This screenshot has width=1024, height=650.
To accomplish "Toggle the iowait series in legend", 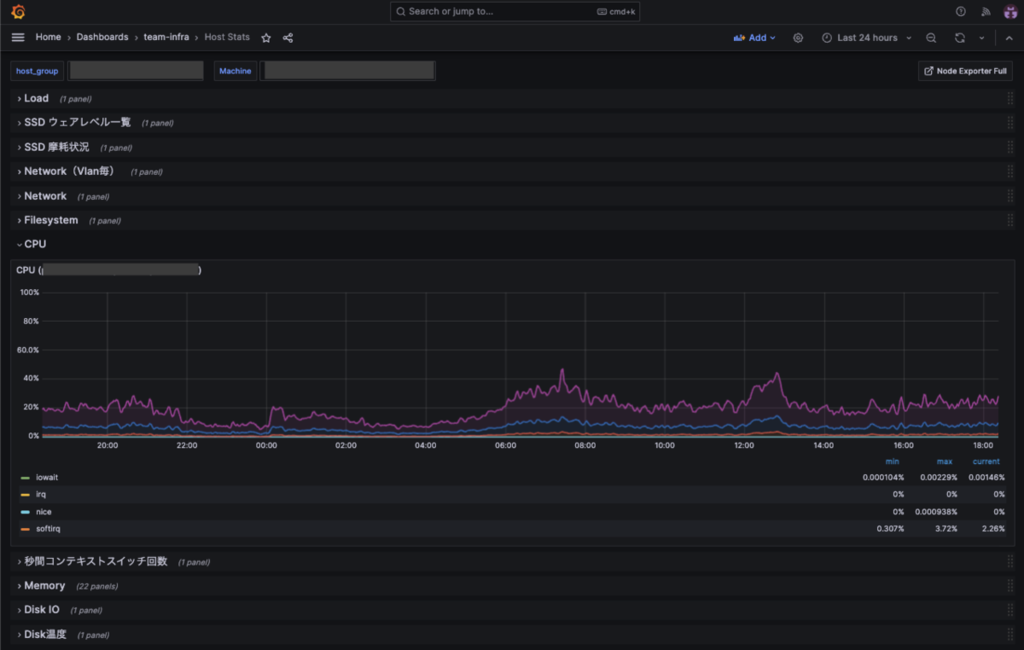I will [x=46, y=478].
